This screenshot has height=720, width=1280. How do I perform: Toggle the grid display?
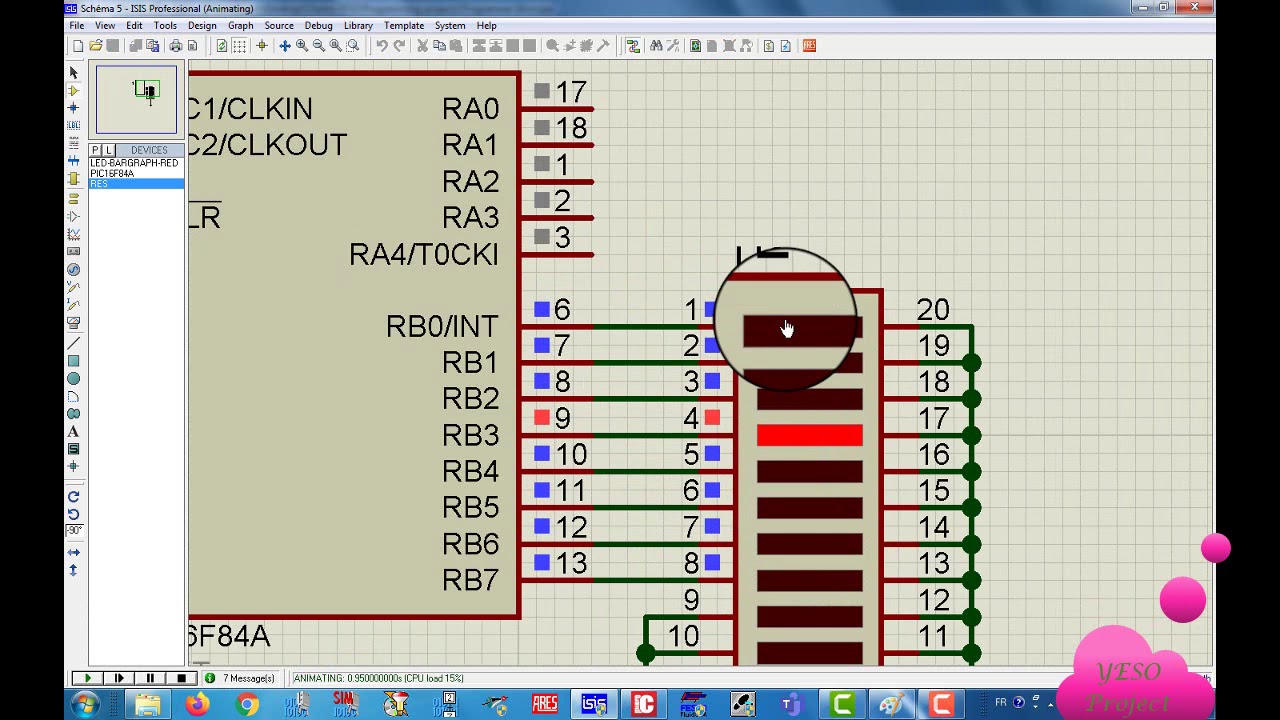(239, 46)
